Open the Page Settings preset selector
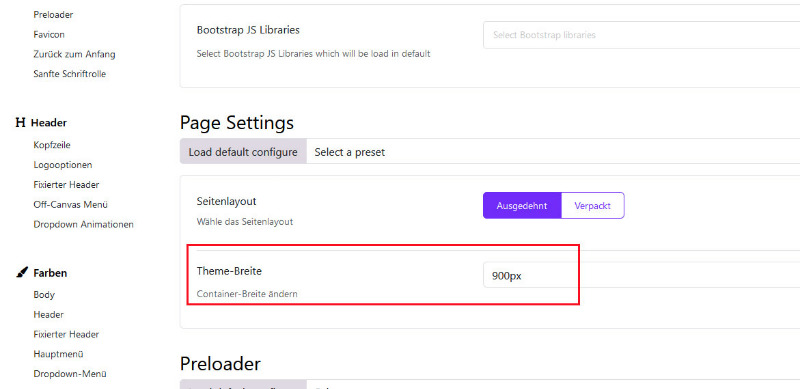The image size is (800, 389). tap(553, 152)
